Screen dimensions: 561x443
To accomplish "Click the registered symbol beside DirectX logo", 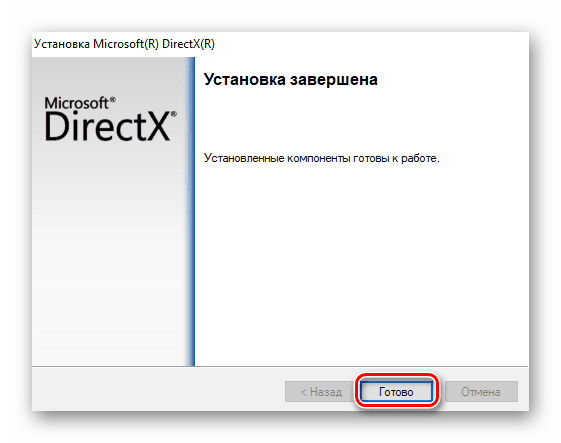I will (174, 114).
